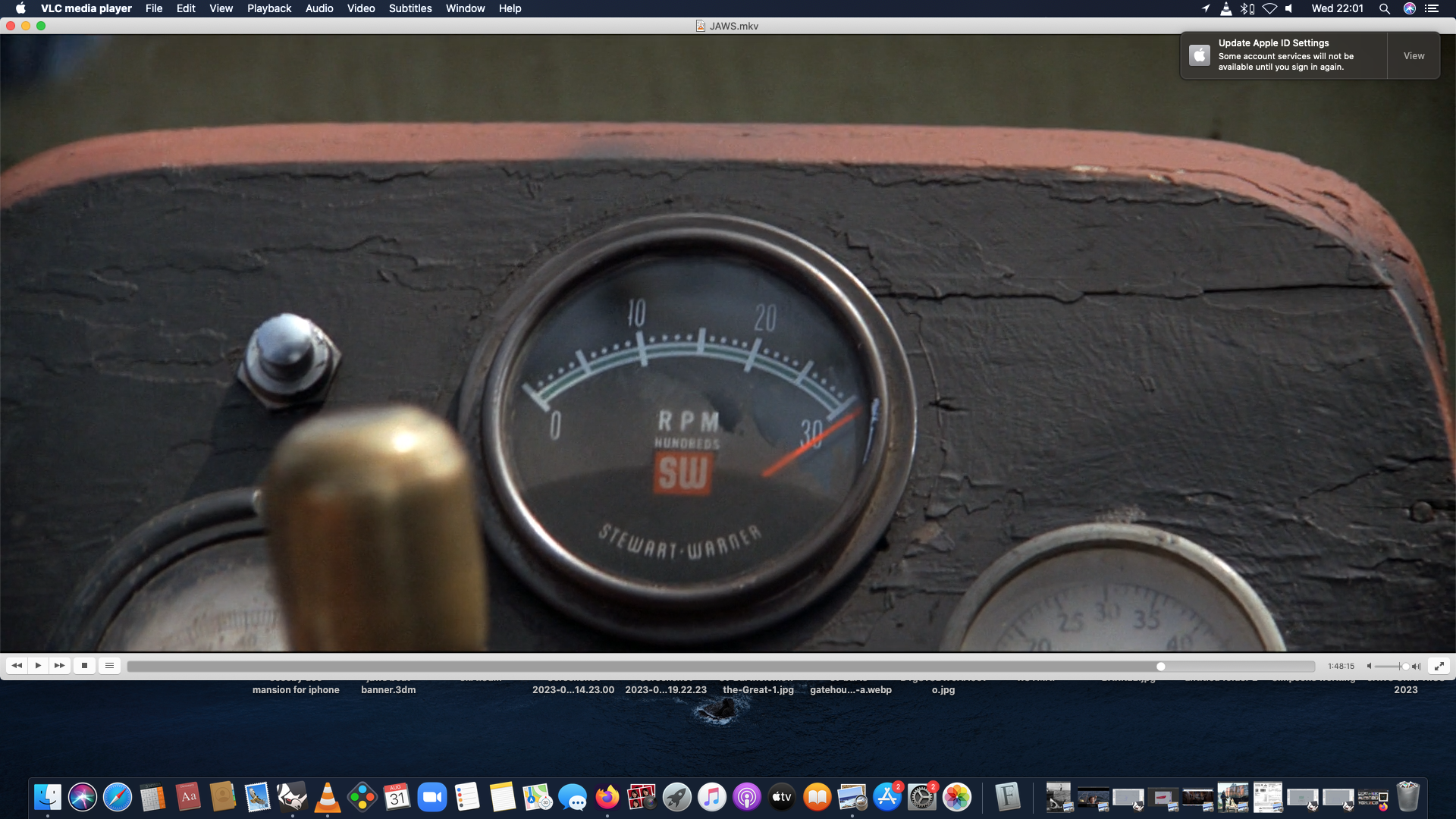Open Contacts from the Dock

coord(222,797)
